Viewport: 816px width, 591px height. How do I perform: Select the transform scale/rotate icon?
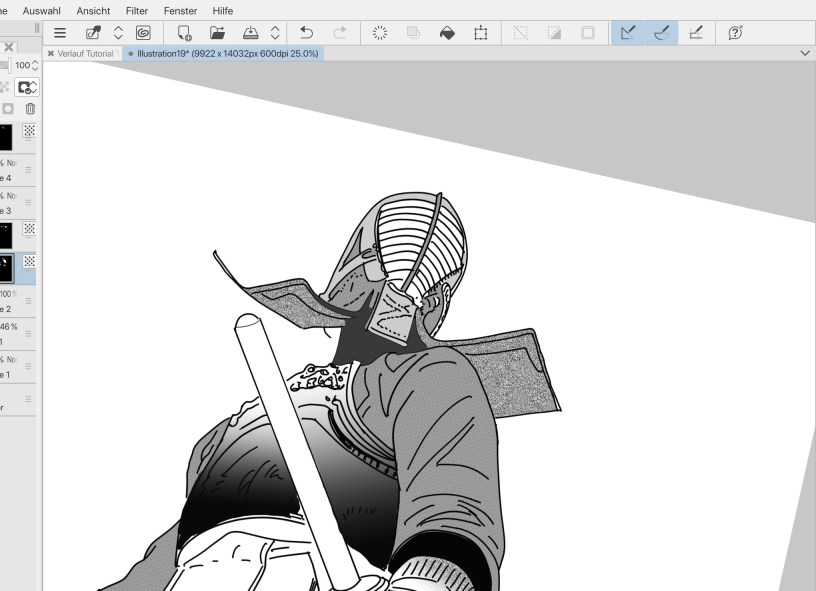[480, 33]
